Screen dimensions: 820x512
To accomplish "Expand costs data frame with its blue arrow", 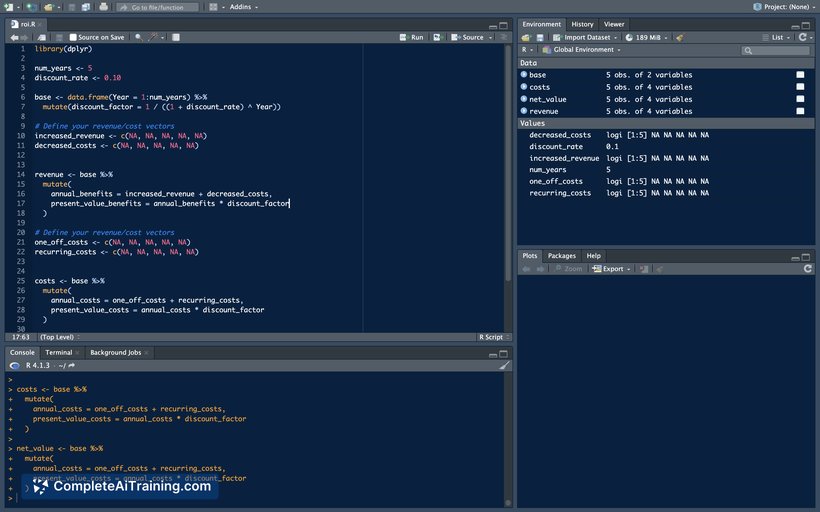I will [524, 86].
